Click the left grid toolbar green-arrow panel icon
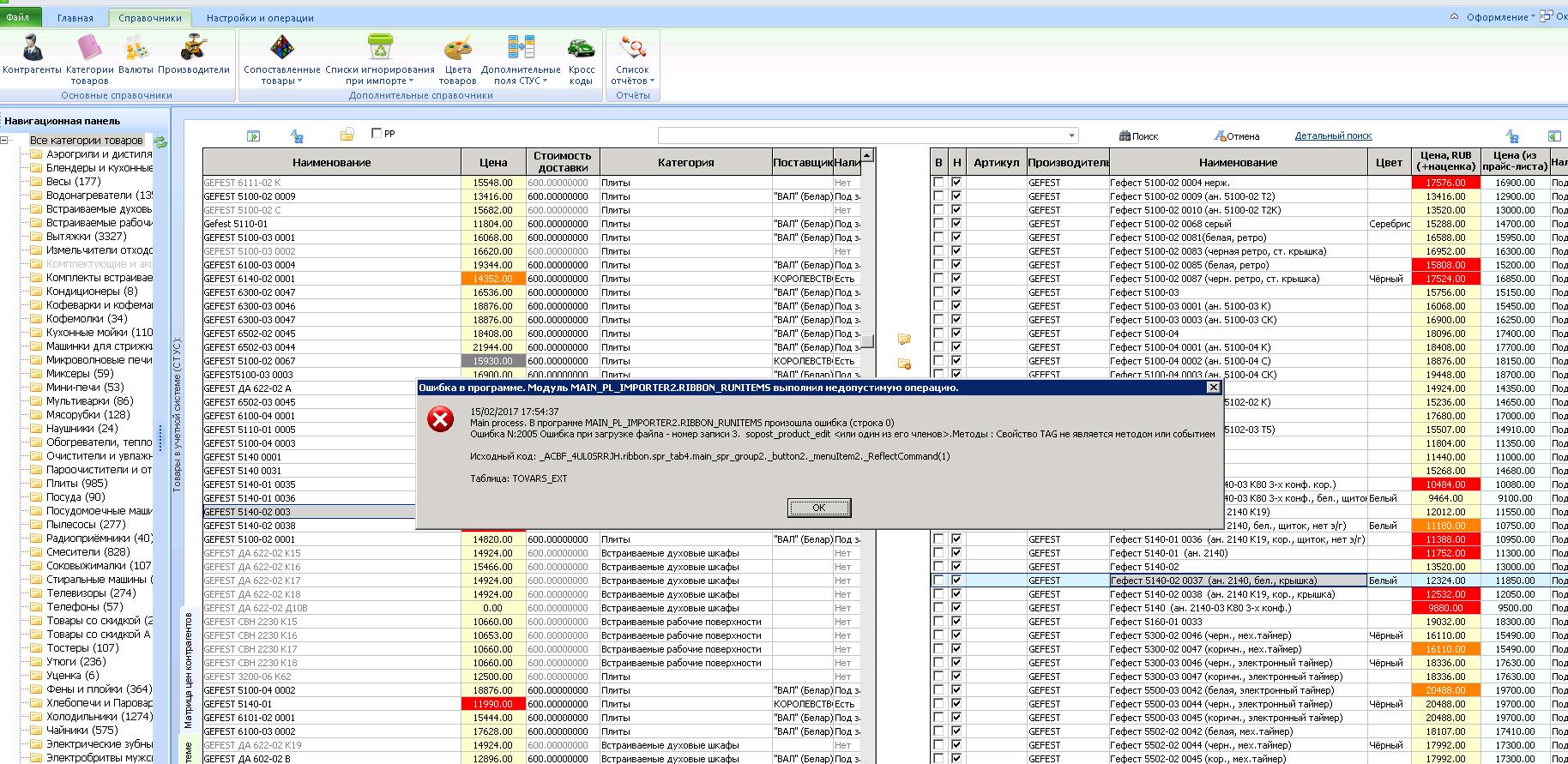Viewport: 1568px width, 764px height. [x=253, y=135]
